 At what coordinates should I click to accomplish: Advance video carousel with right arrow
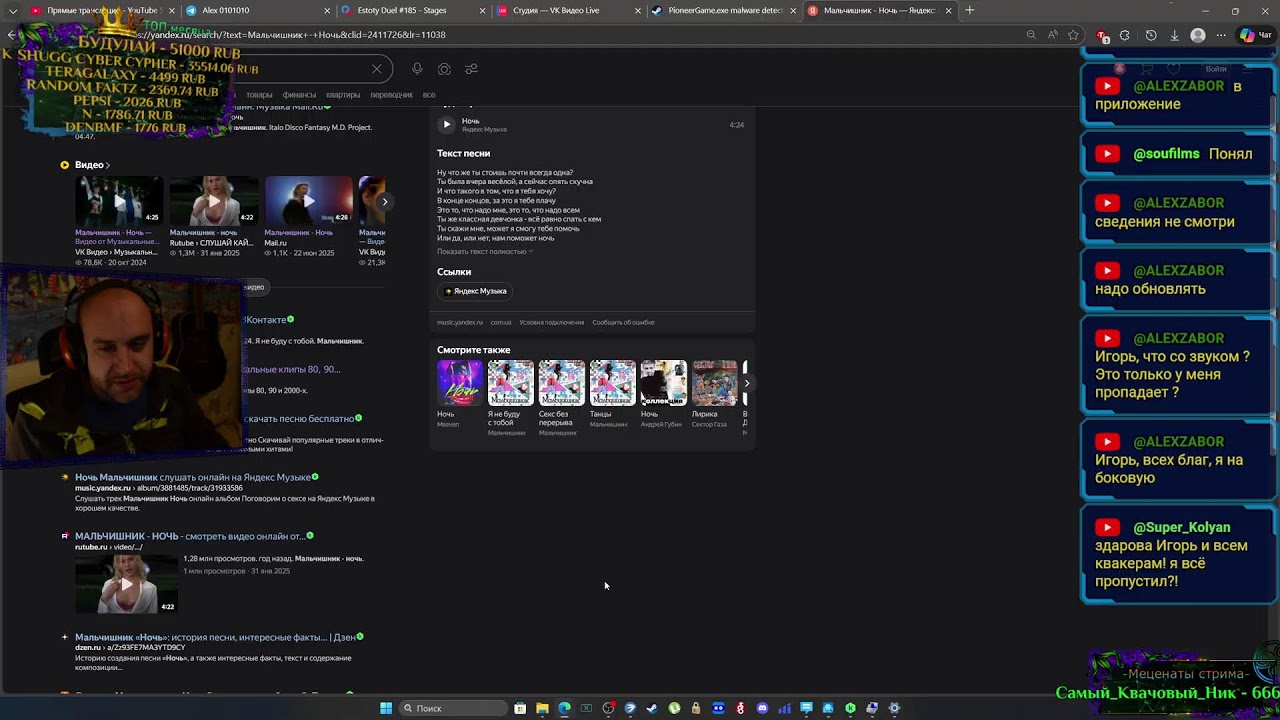[x=384, y=201]
